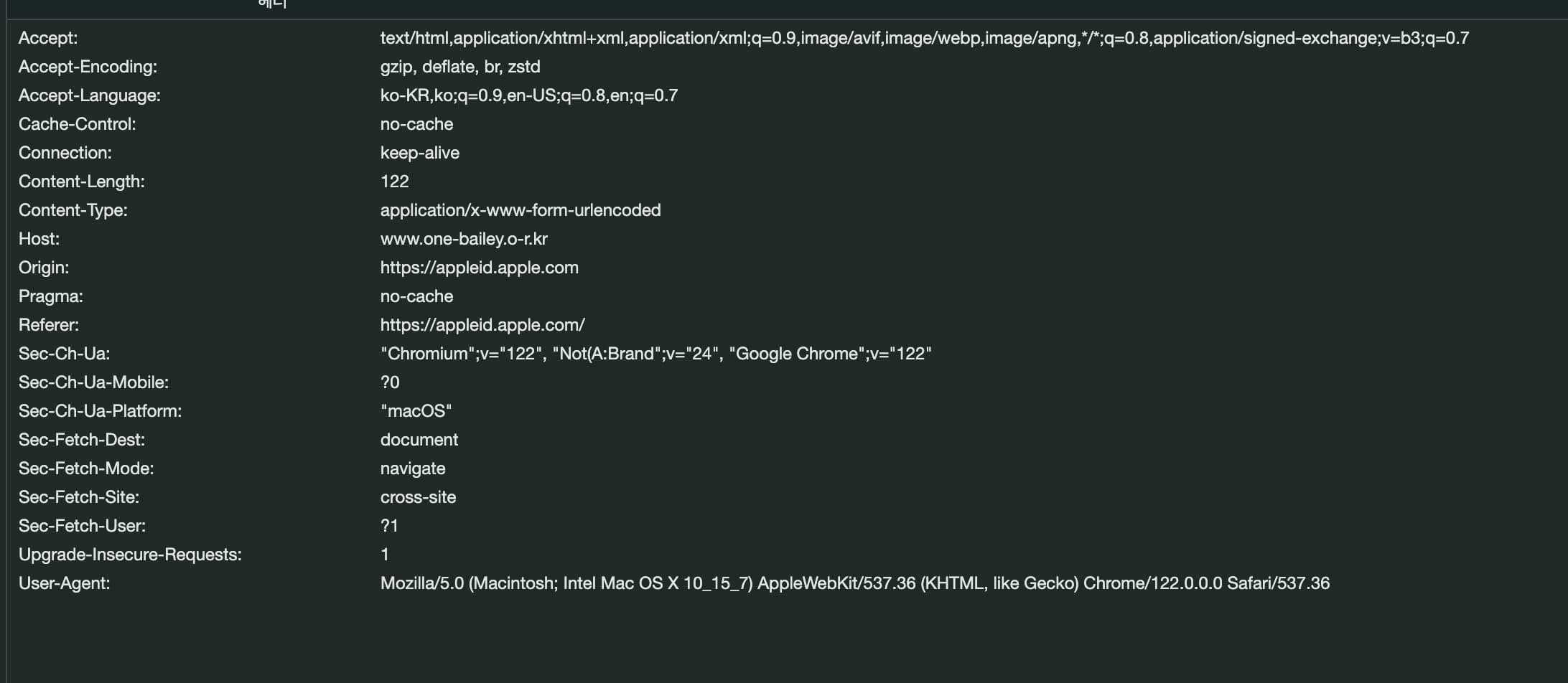Click the Accept-Language value starting with ko-KR
The height and width of the screenshot is (683, 1568).
point(528,95)
